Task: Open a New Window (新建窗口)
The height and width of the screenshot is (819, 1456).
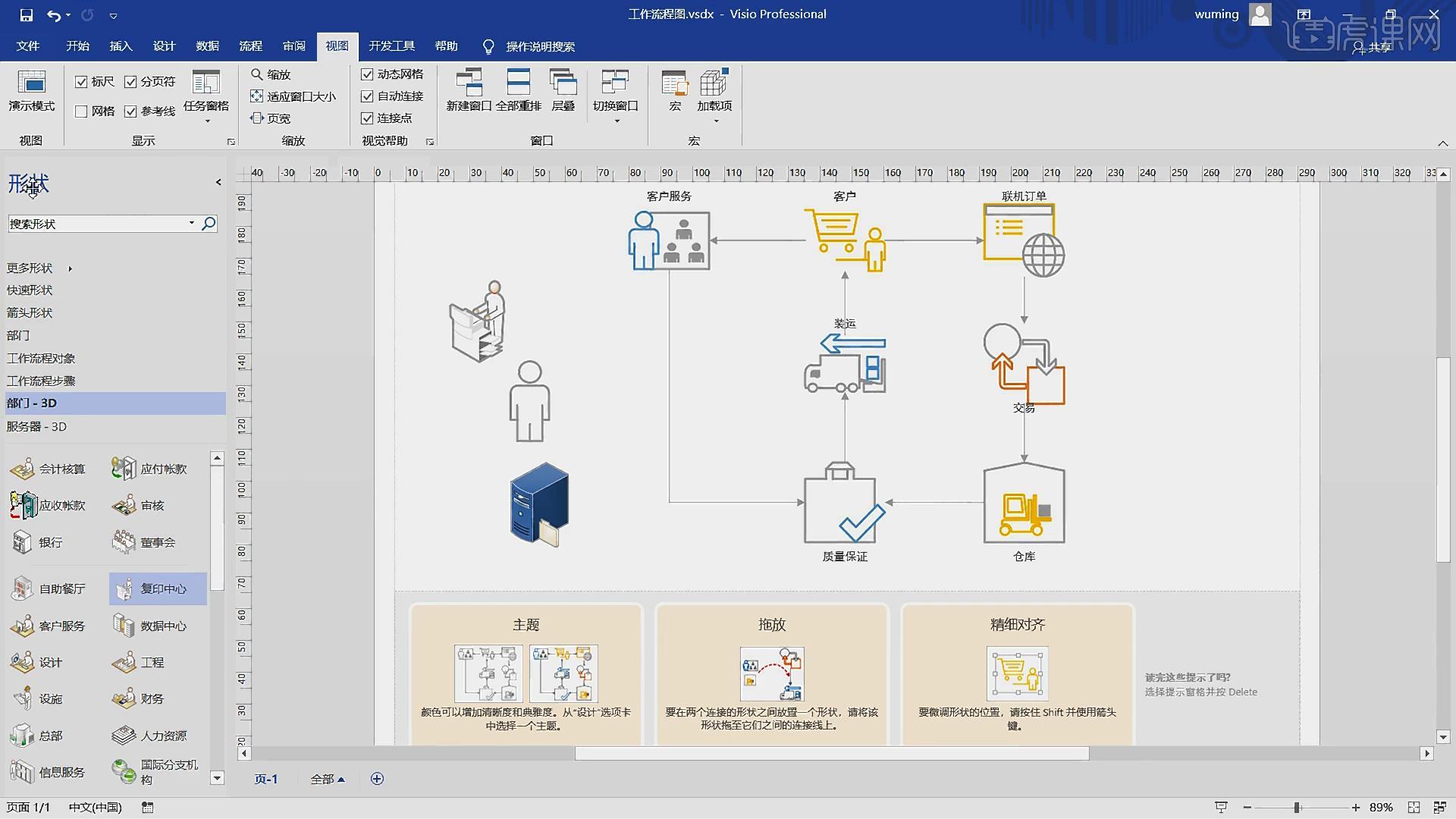Action: (469, 91)
